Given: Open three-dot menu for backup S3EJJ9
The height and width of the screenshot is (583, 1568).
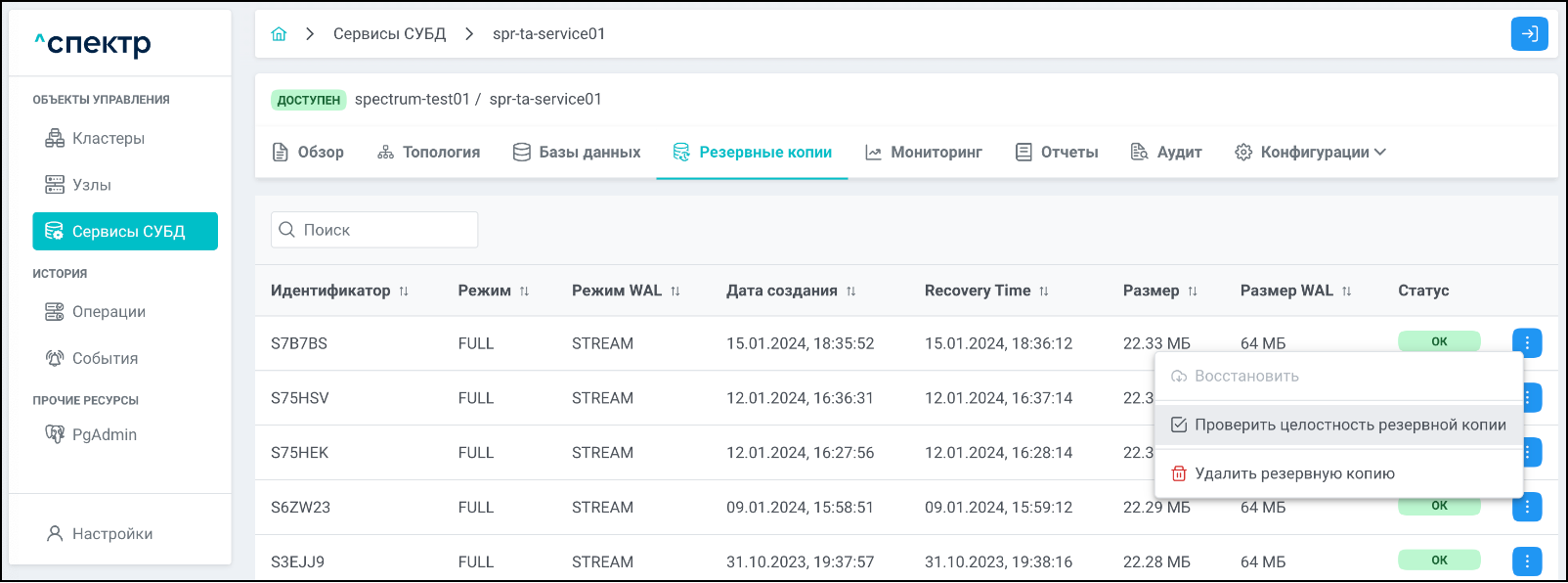Looking at the screenshot, I should click(x=1526, y=561).
